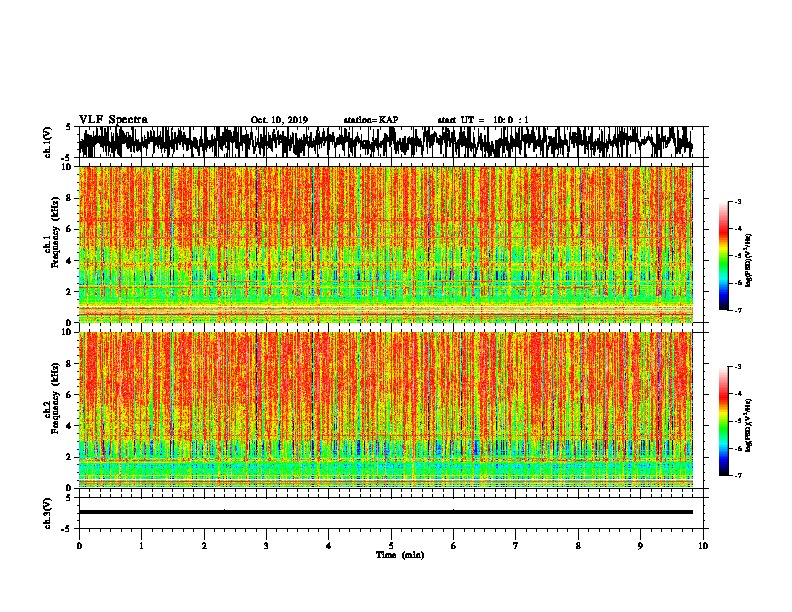Image resolution: width=792 pixels, height=612 pixels.
Task: Click the ch.1 color bar log(PSD) unit label
Action: pos(749,261)
